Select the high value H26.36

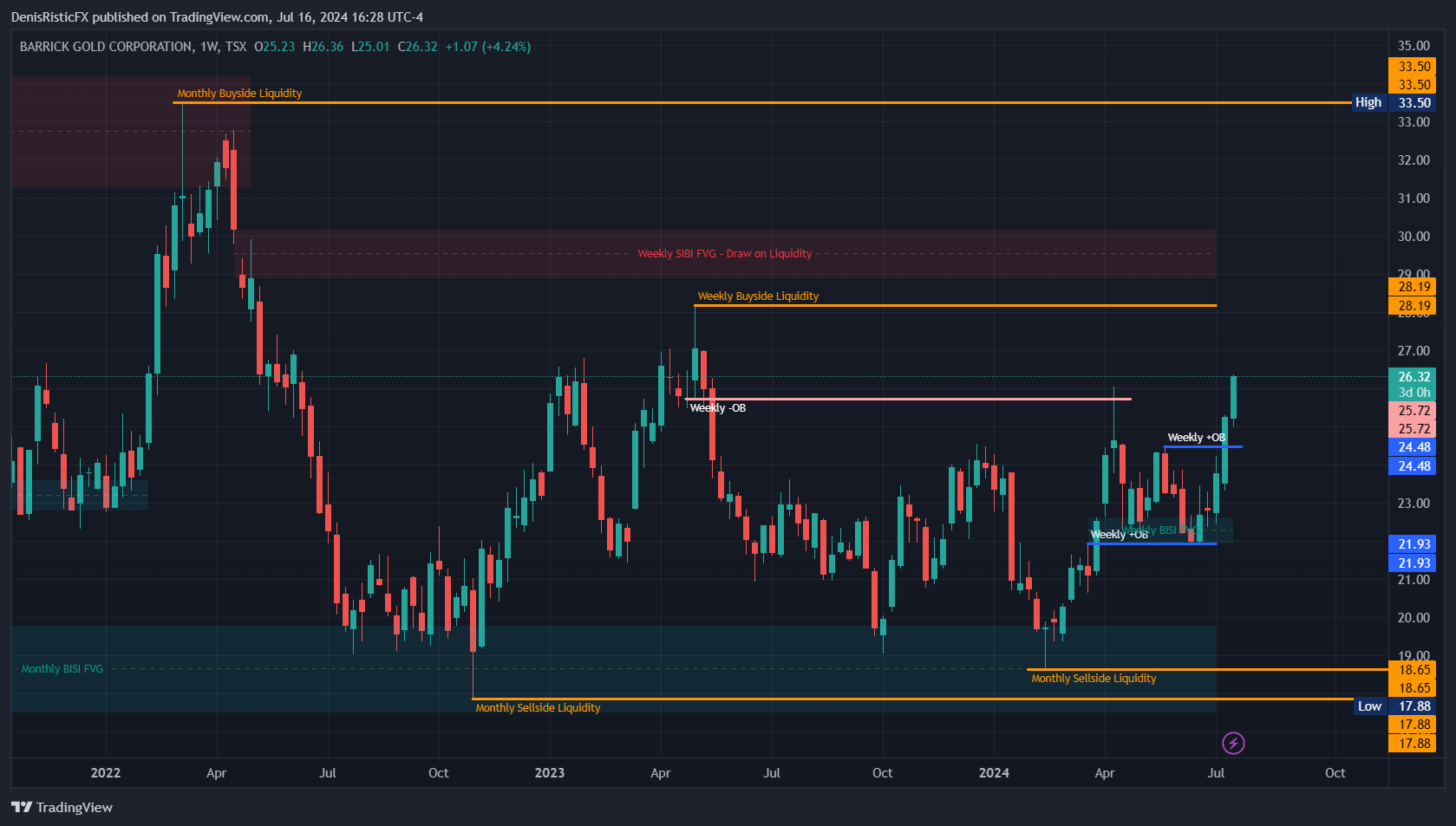tap(323, 47)
